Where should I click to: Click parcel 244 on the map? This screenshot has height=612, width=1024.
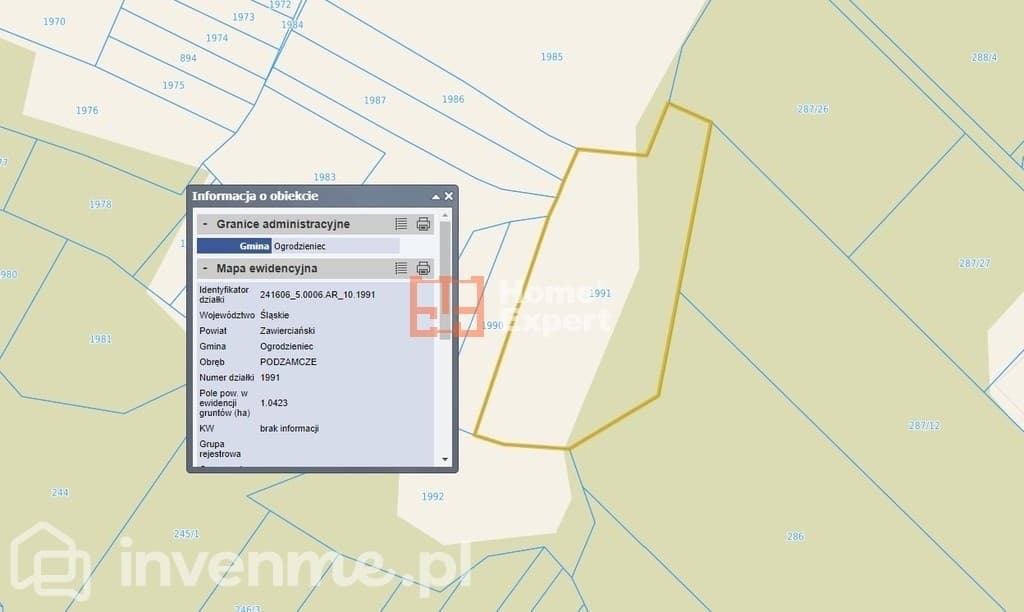click(60, 492)
